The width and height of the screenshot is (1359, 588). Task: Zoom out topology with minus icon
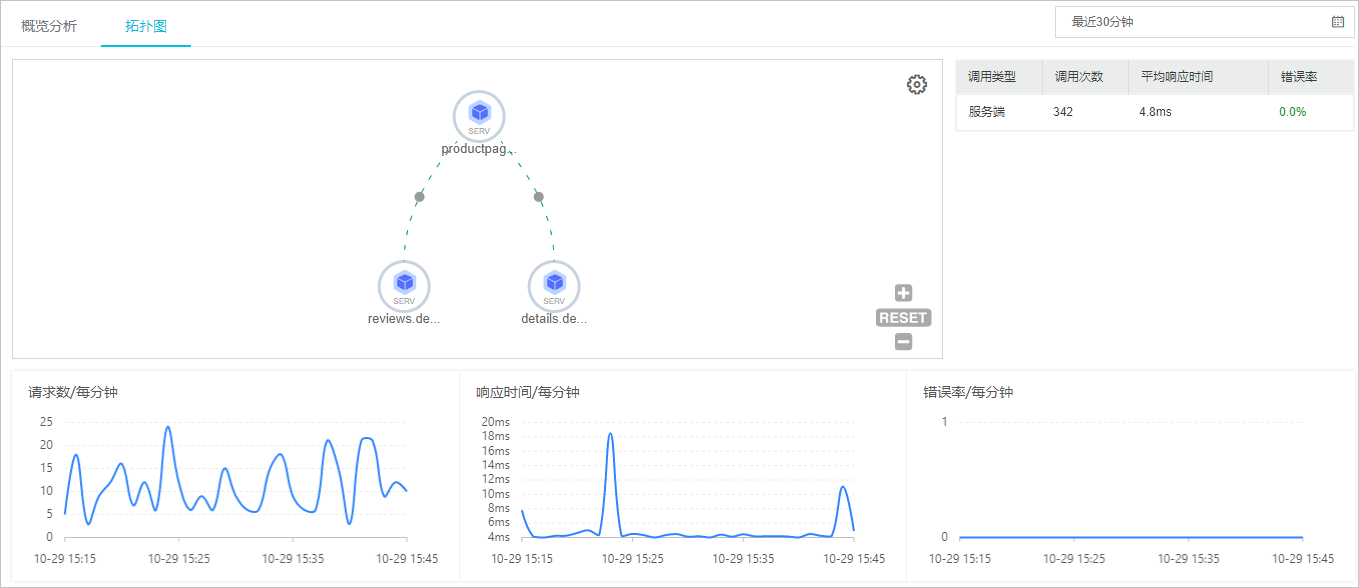pyautogui.click(x=903, y=342)
